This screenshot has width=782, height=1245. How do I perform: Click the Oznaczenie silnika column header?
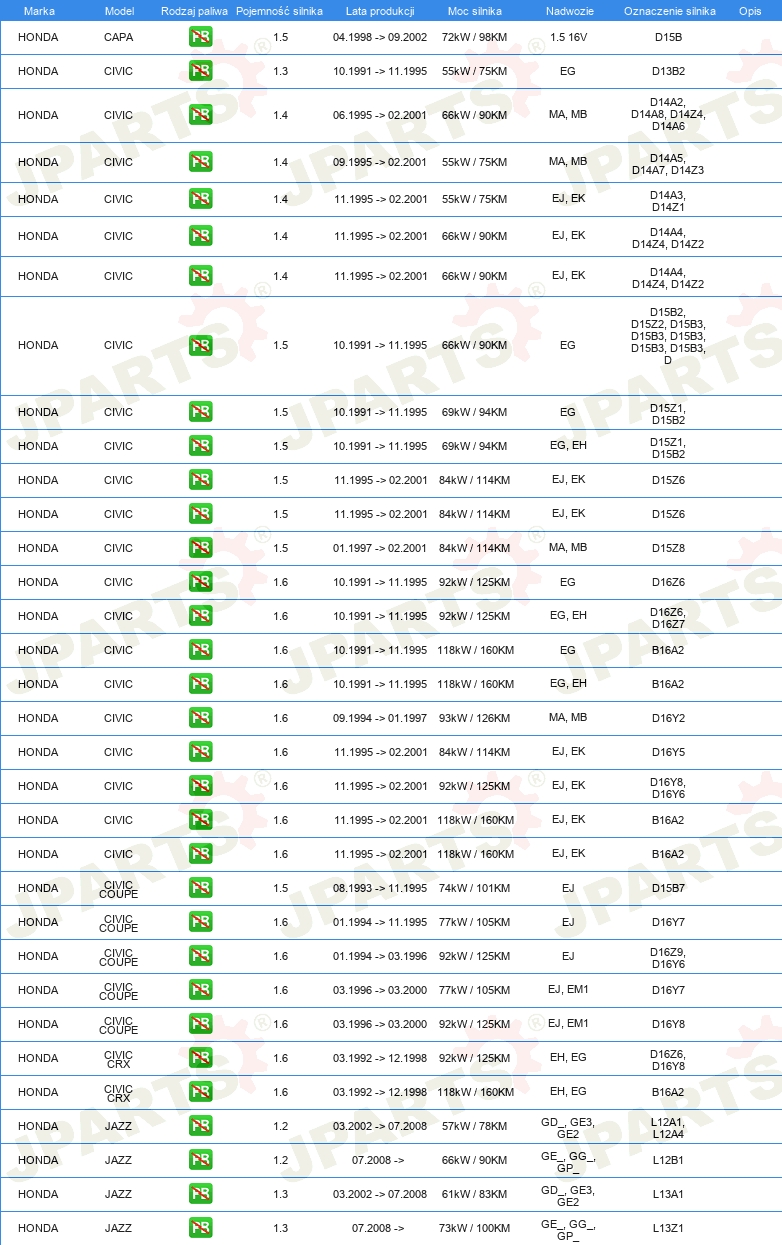(x=668, y=10)
